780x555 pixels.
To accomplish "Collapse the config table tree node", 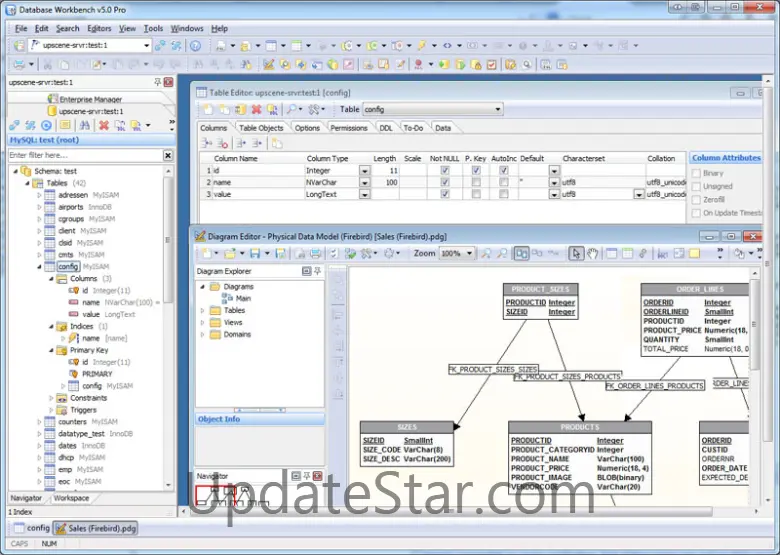I will pos(39,267).
